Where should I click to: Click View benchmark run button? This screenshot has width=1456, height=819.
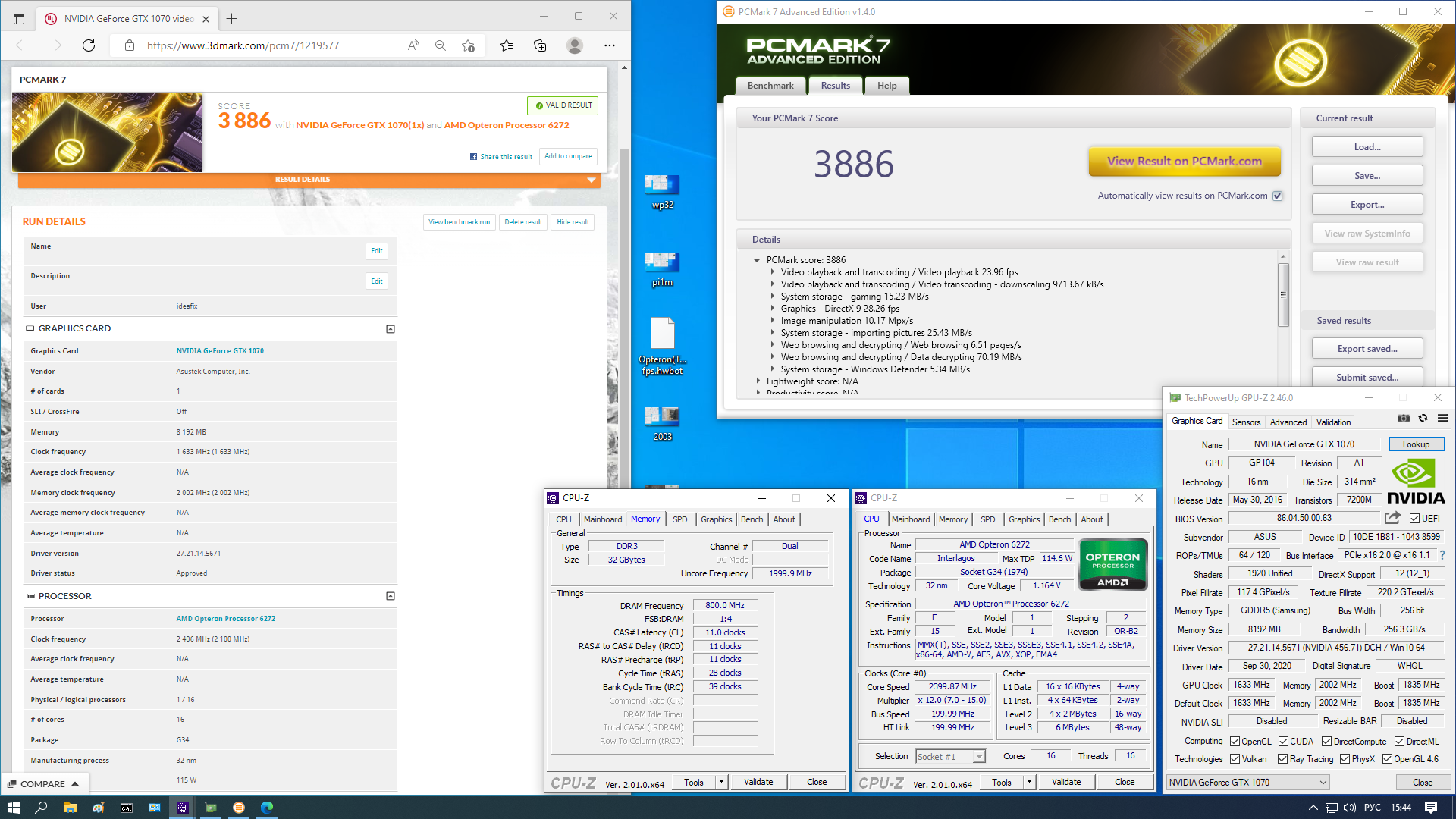coord(459,222)
